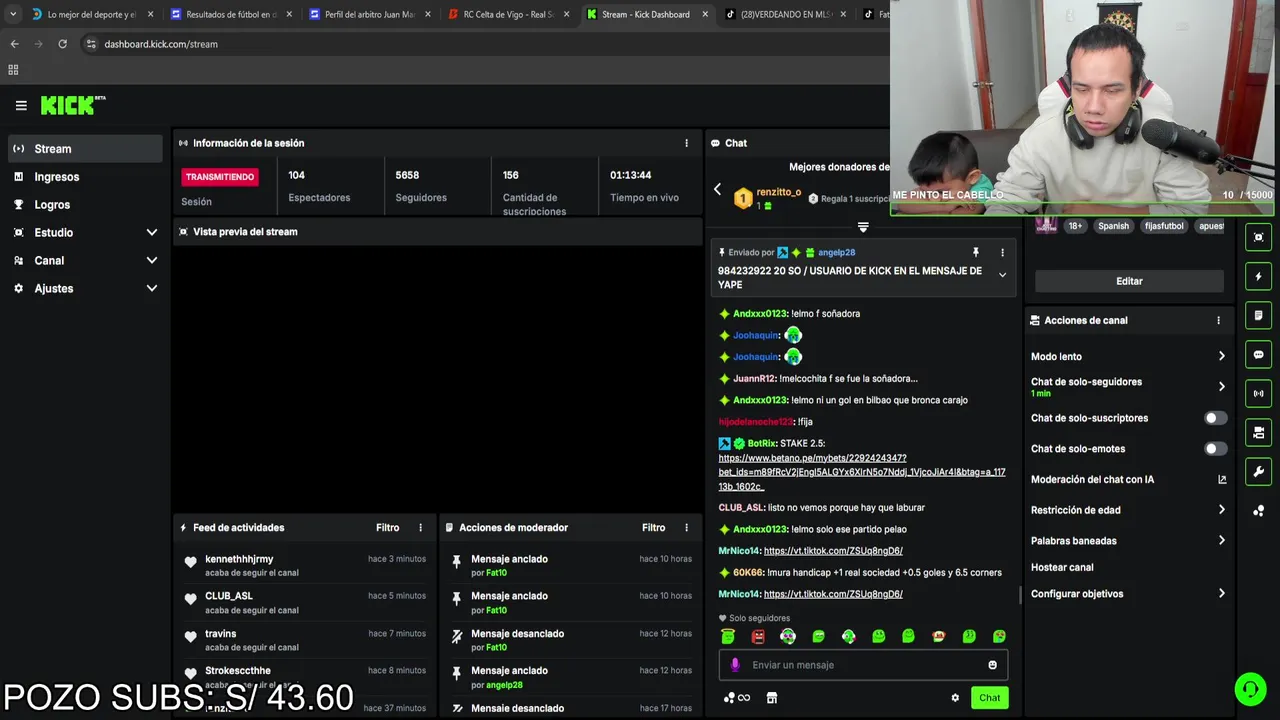
Task: Click the browser back arrow
Action: click(14, 44)
